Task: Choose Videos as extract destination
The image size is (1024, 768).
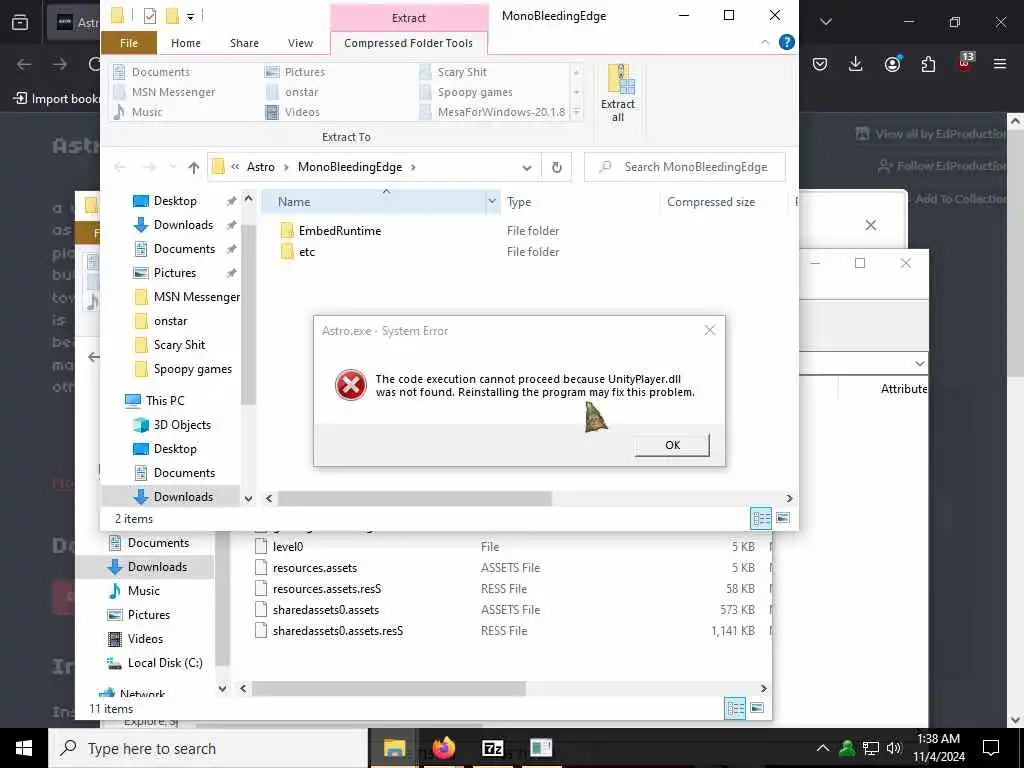Action: 302,112
